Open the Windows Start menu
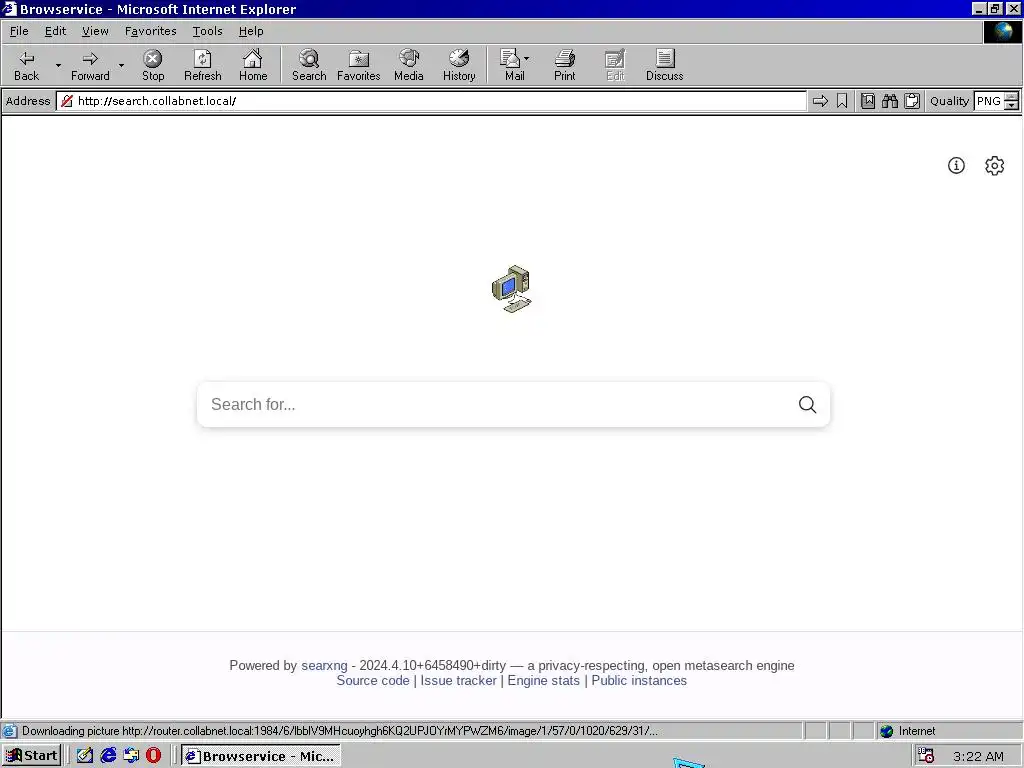This screenshot has width=1024, height=768. [31, 756]
